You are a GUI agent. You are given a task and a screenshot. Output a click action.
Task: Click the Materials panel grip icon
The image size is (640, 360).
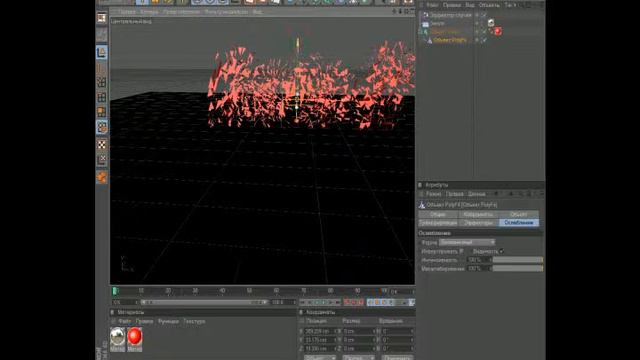tap(112, 312)
